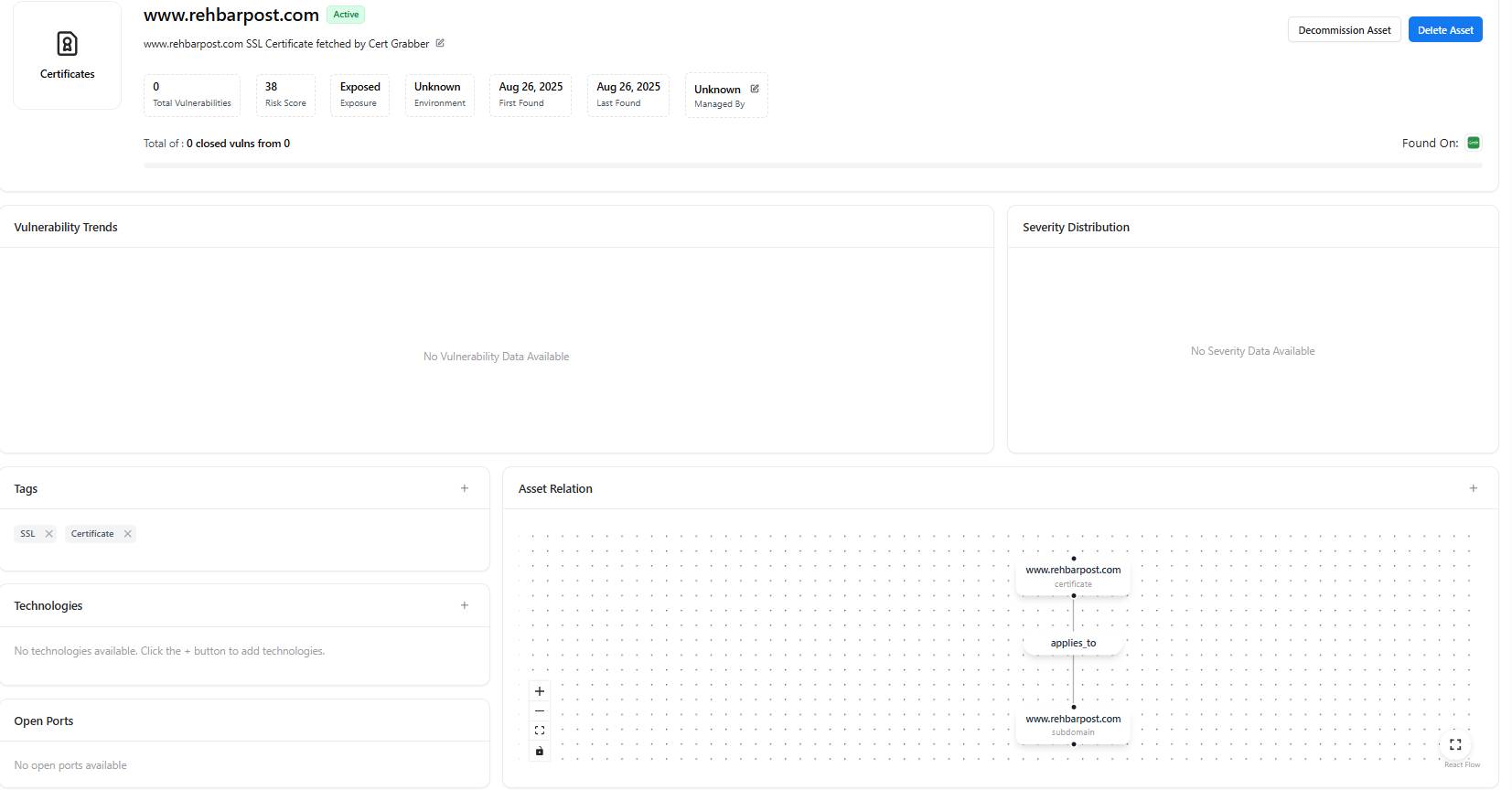Click the Unknown Environment card

(440, 95)
